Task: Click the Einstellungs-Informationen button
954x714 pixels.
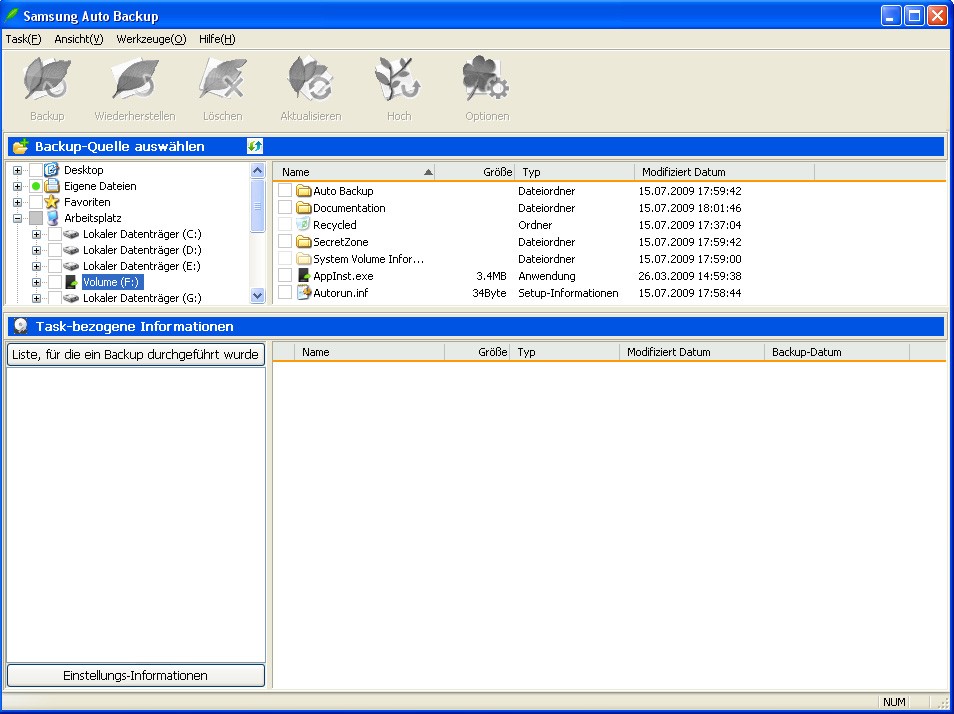Action: click(x=136, y=676)
